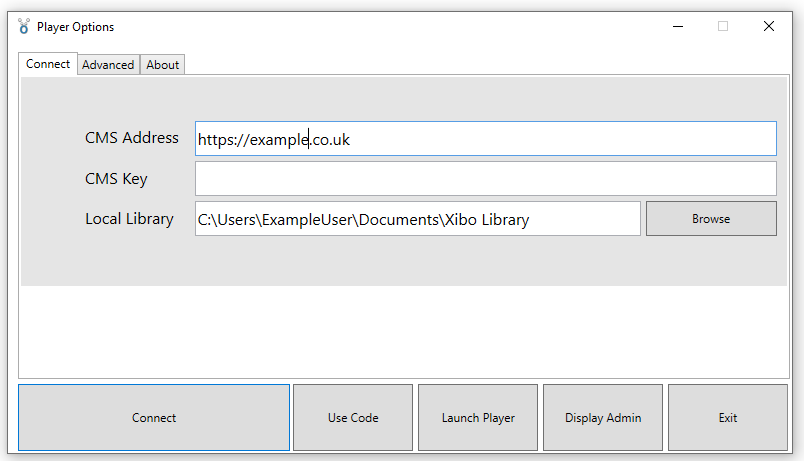
Task: Close the Player Options window
Action: [769, 27]
